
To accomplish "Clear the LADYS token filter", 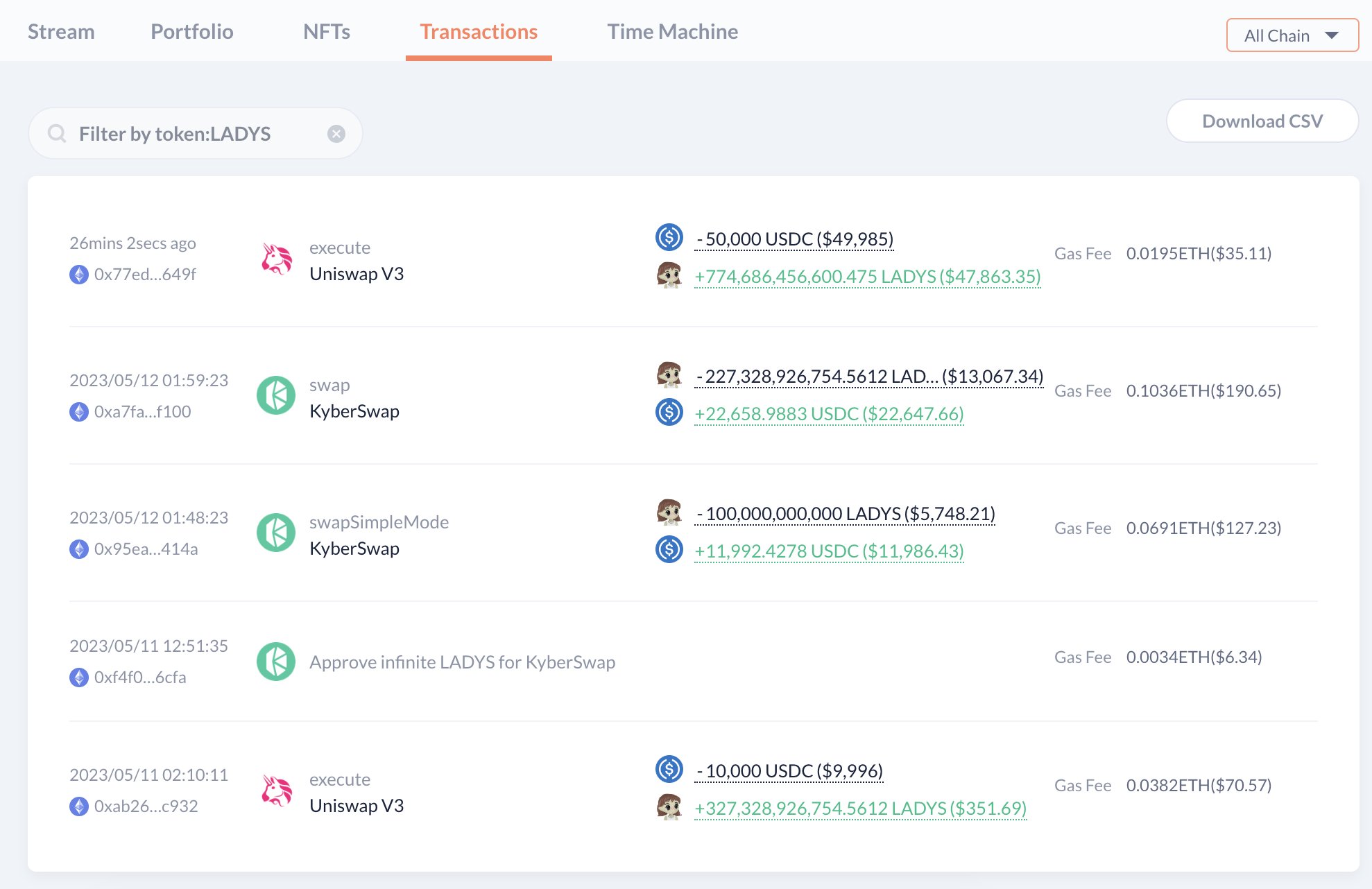I will click(336, 134).
